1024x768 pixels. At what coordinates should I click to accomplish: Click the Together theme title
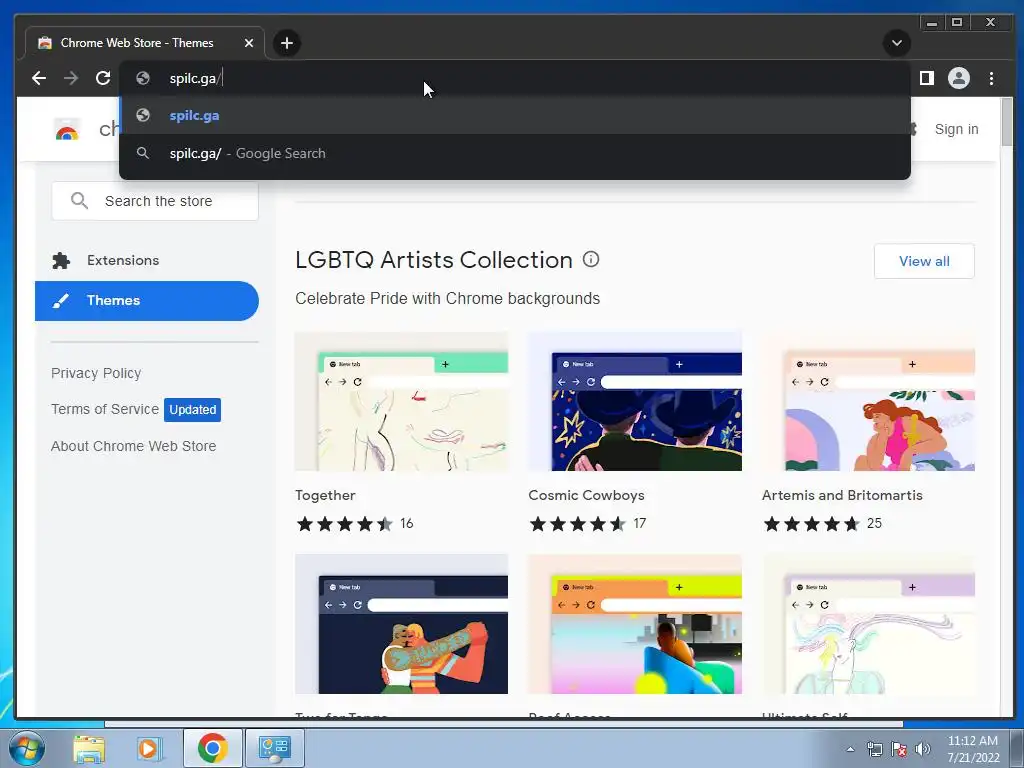tap(325, 495)
